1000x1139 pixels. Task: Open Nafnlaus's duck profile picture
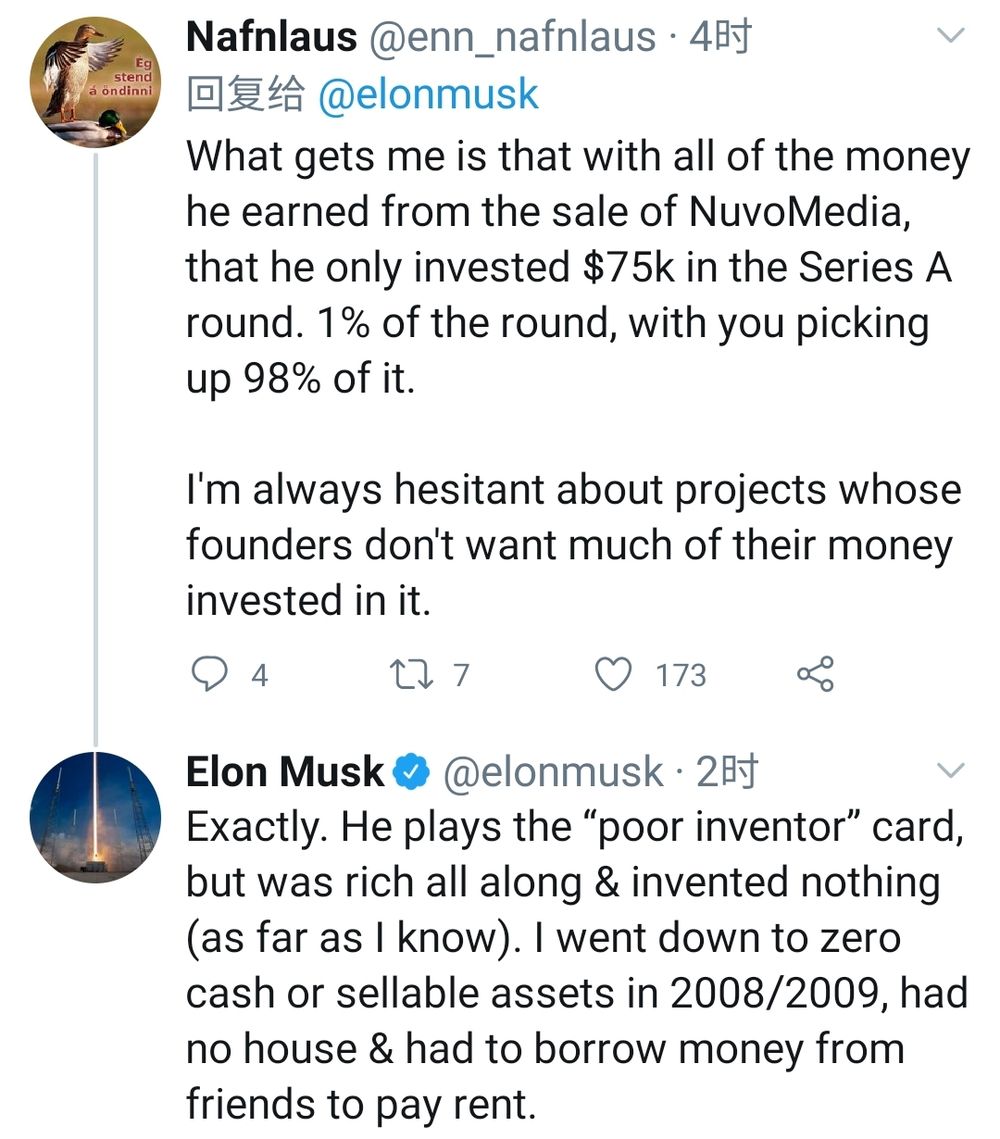(94, 81)
